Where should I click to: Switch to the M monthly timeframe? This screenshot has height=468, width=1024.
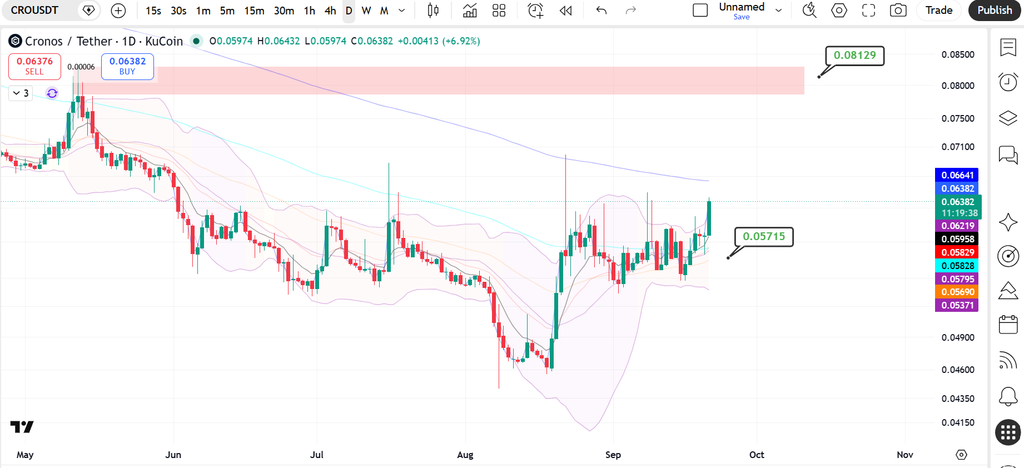pyautogui.click(x=384, y=10)
